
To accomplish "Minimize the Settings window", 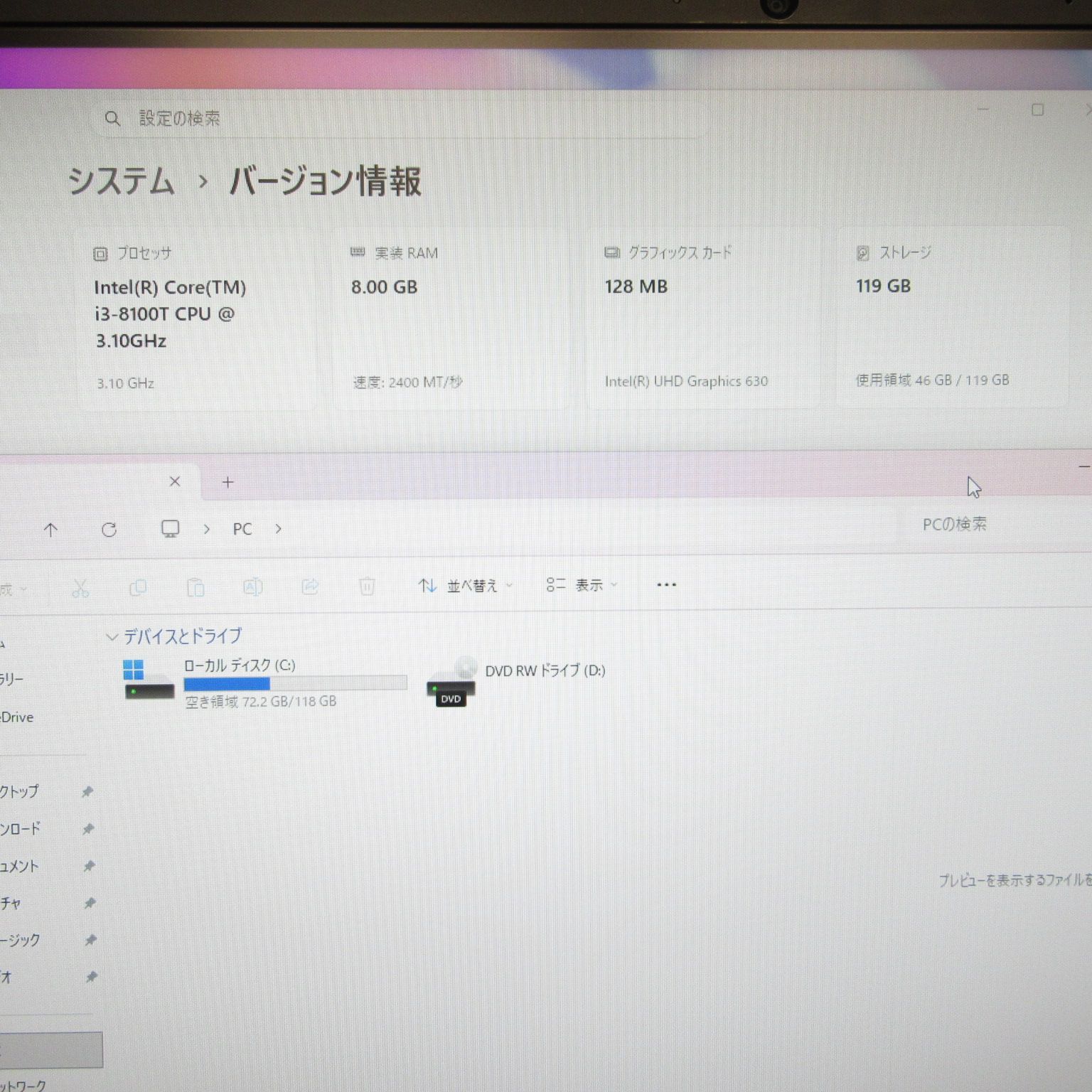I will (x=983, y=109).
